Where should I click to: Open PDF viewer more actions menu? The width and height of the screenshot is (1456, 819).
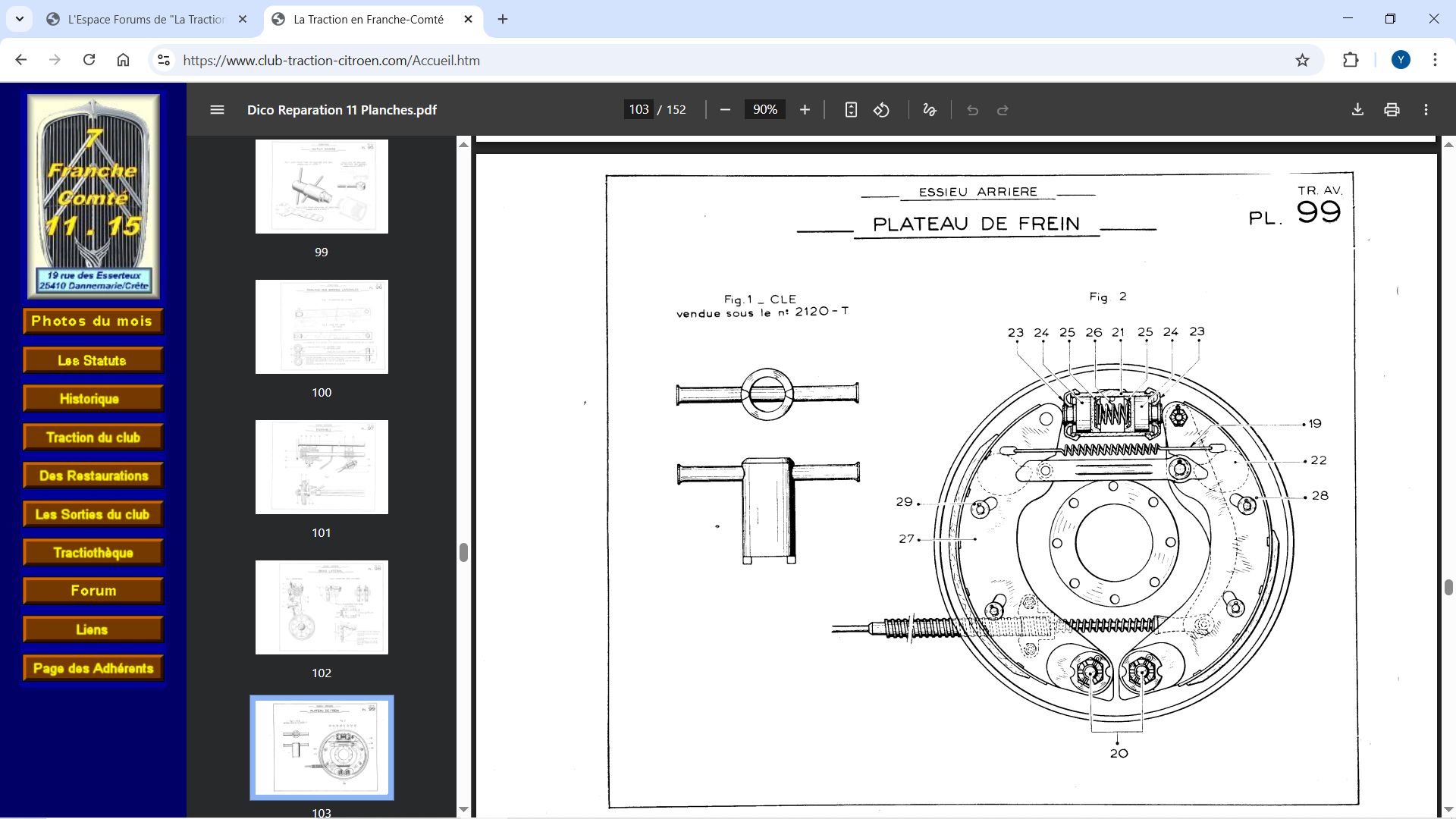pyautogui.click(x=1426, y=110)
